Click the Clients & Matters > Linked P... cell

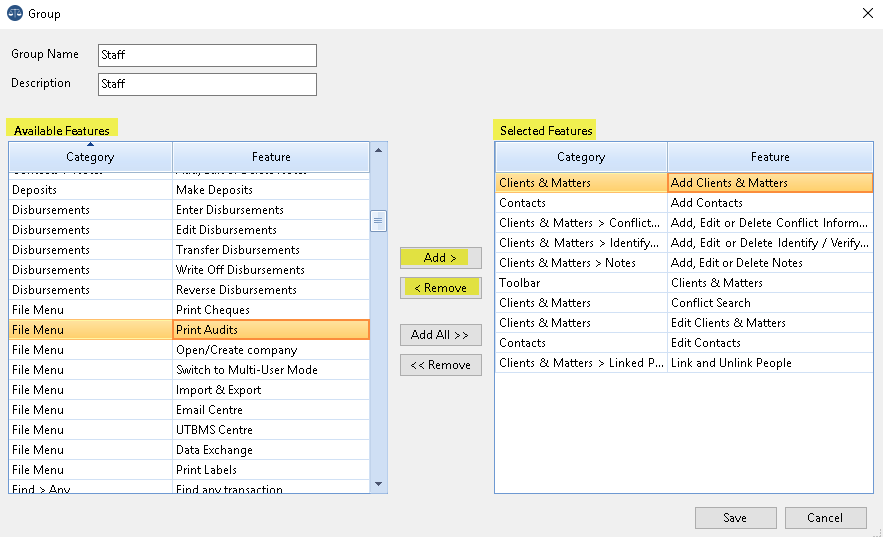tap(581, 363)
